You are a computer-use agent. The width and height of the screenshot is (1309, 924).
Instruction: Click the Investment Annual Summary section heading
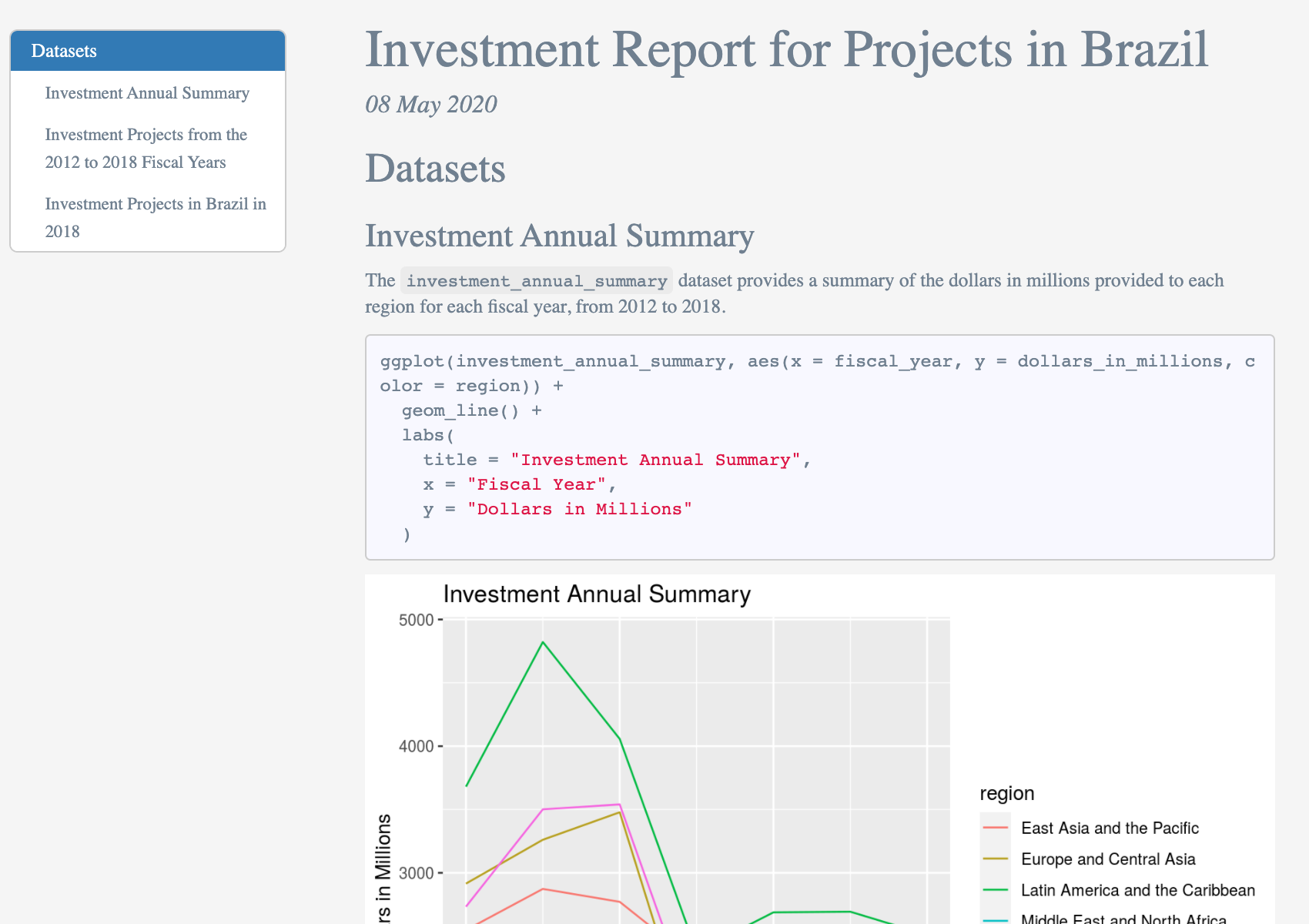point(559,236)
